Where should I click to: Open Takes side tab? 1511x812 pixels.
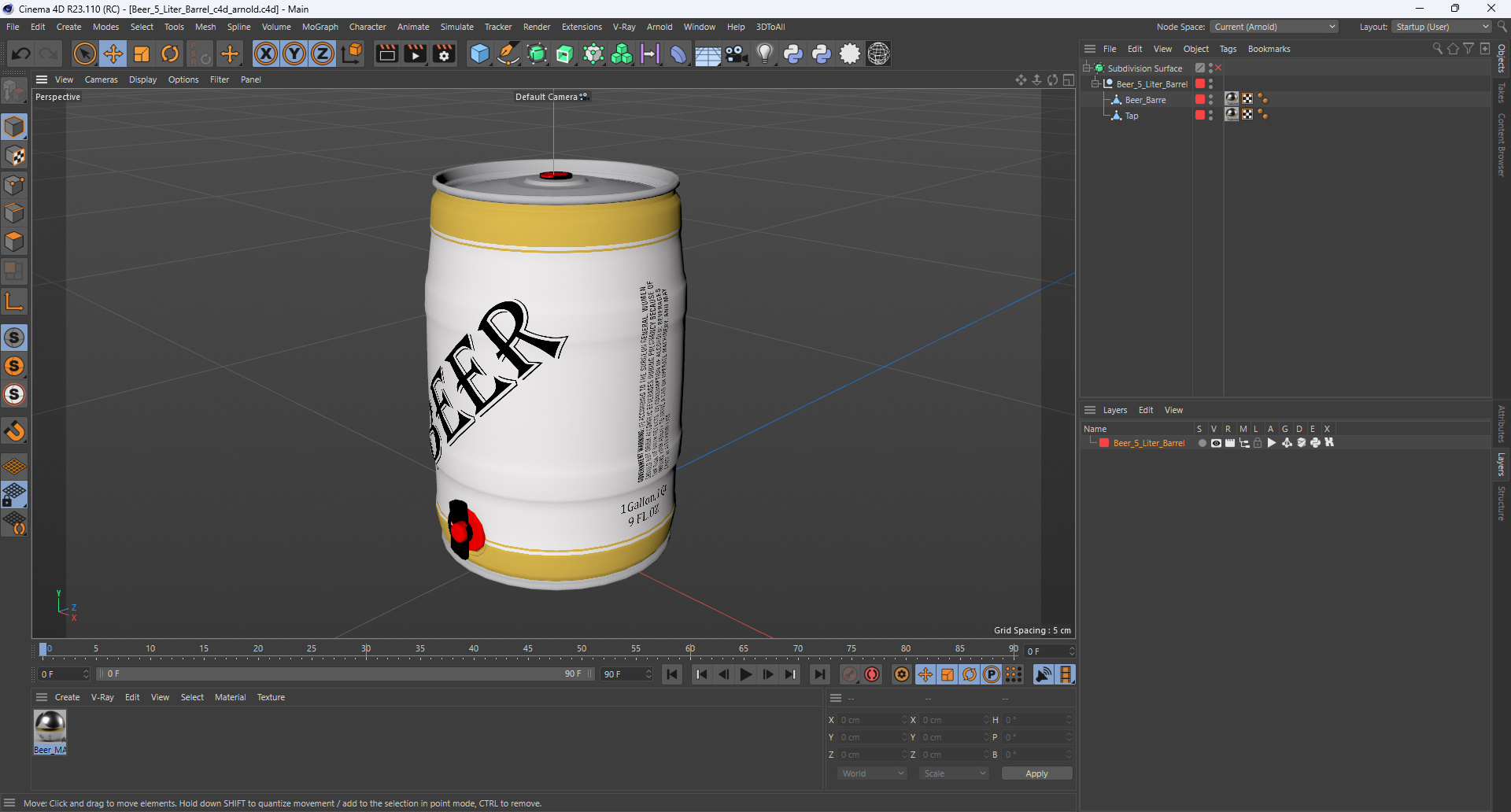[x=1502, y=93]
